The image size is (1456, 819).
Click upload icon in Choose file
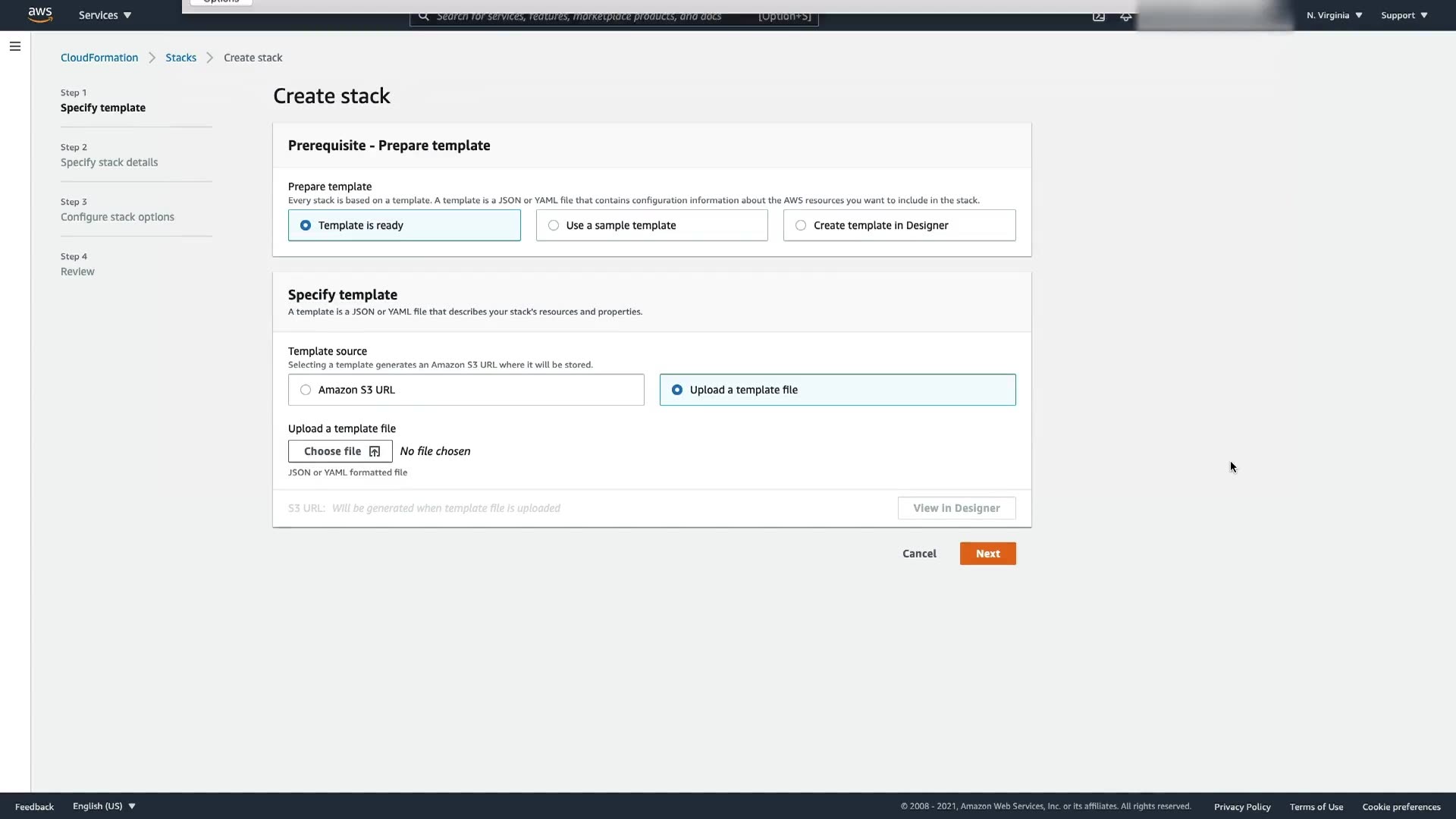375,451
